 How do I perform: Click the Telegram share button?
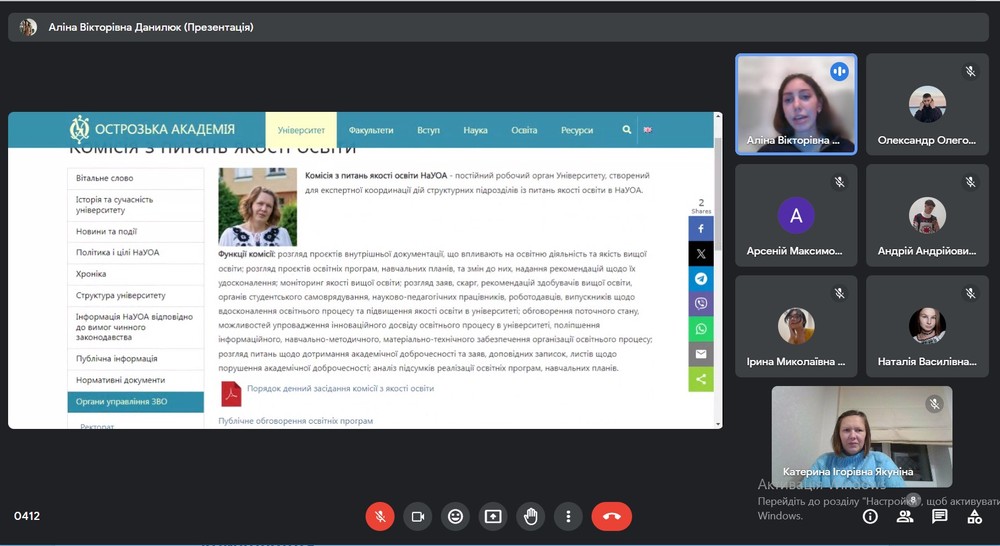point(701,279)
